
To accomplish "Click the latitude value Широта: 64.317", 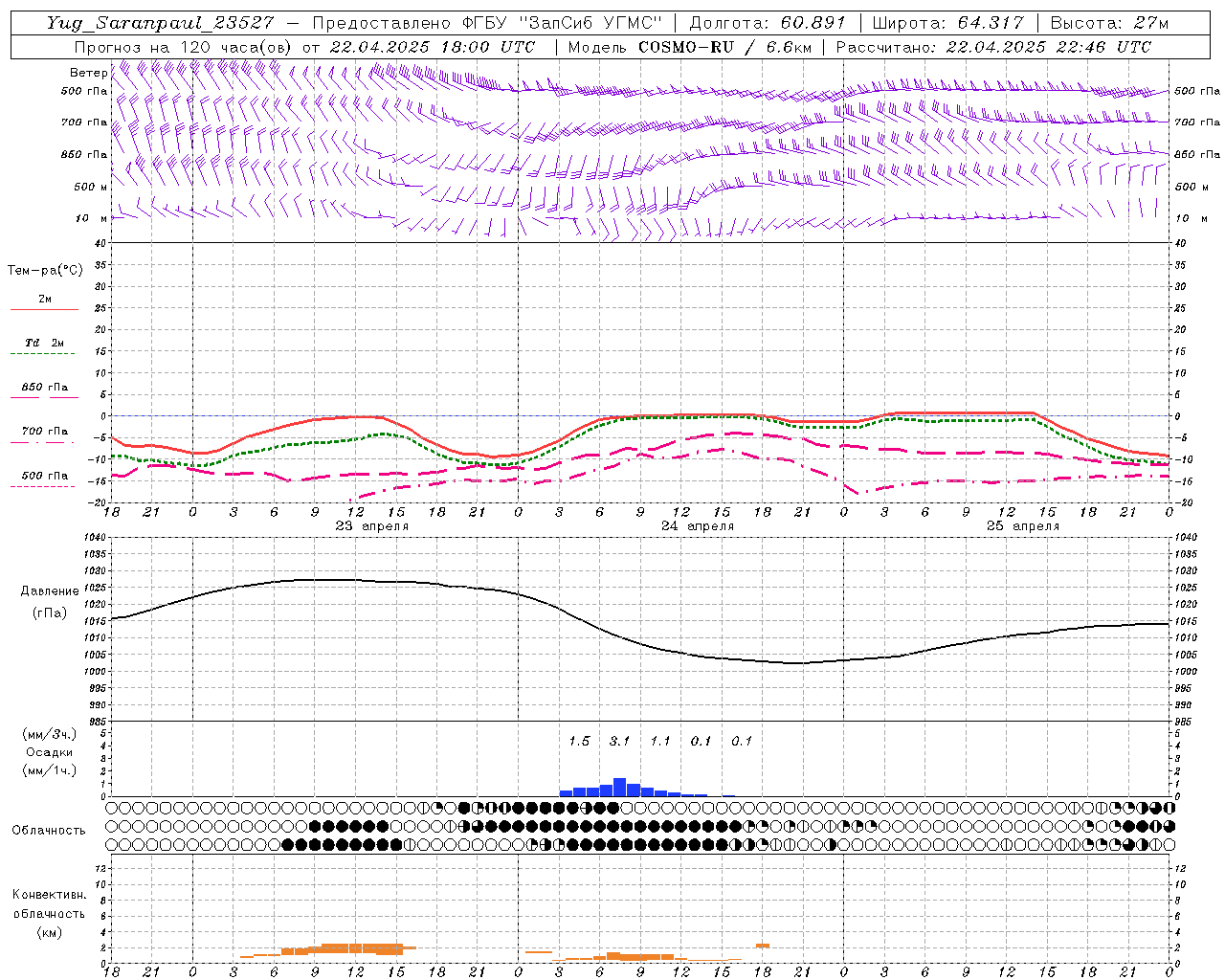I will pyautogui.click(x=947, y=23).
